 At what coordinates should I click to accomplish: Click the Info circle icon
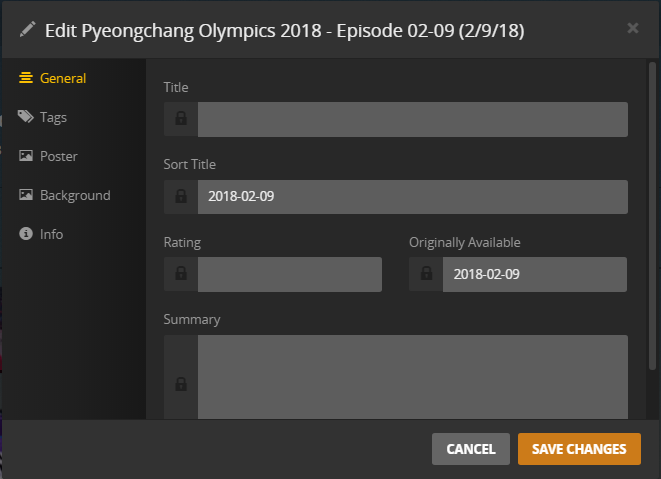click(x=26, y=234)
